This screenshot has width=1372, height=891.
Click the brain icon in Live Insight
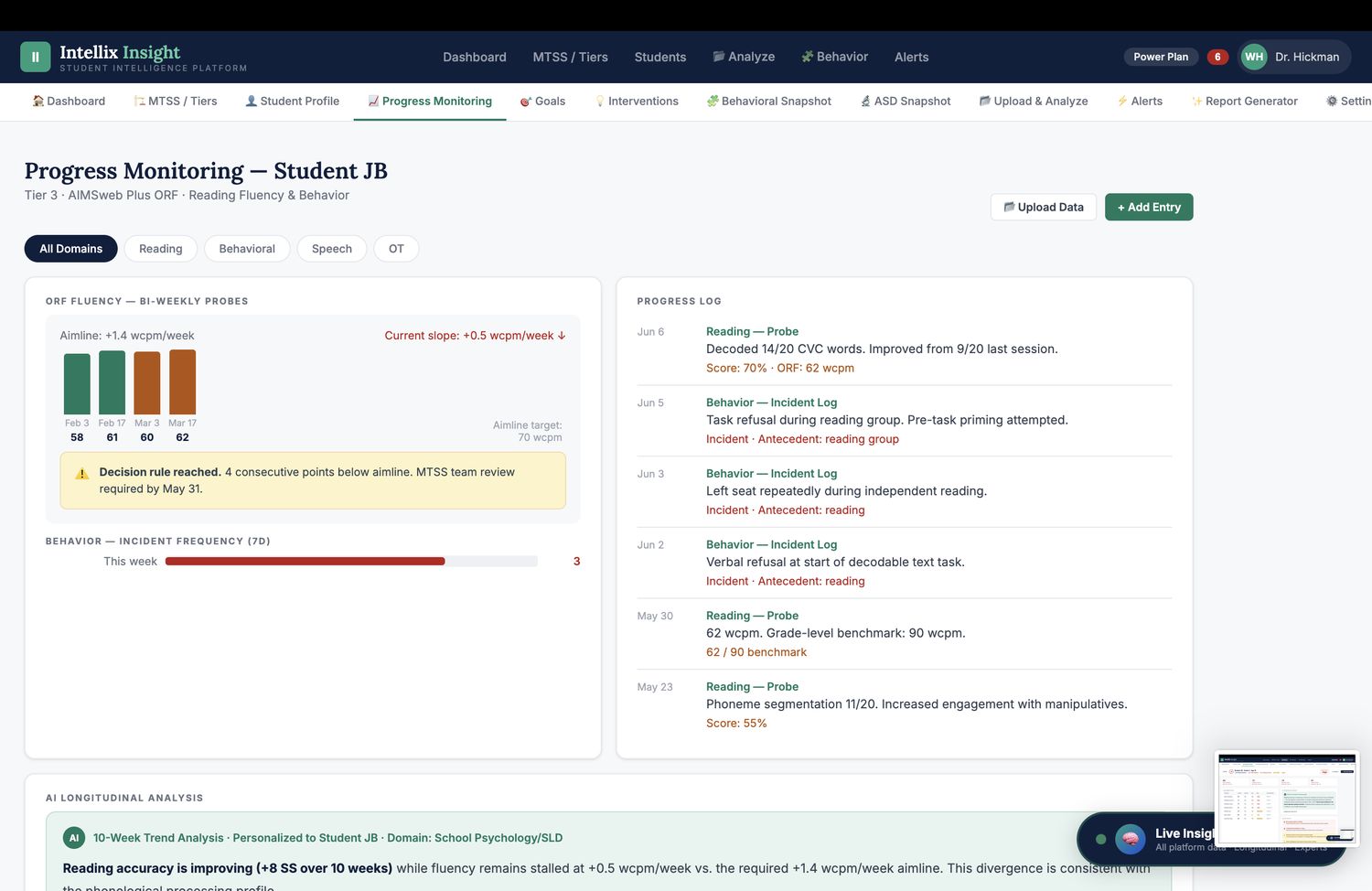(1131, 839)
